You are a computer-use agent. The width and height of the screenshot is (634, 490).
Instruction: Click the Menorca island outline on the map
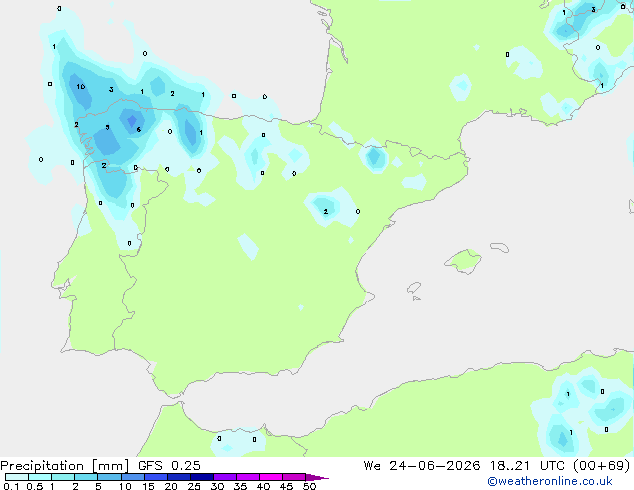click(x=499, y=247)
